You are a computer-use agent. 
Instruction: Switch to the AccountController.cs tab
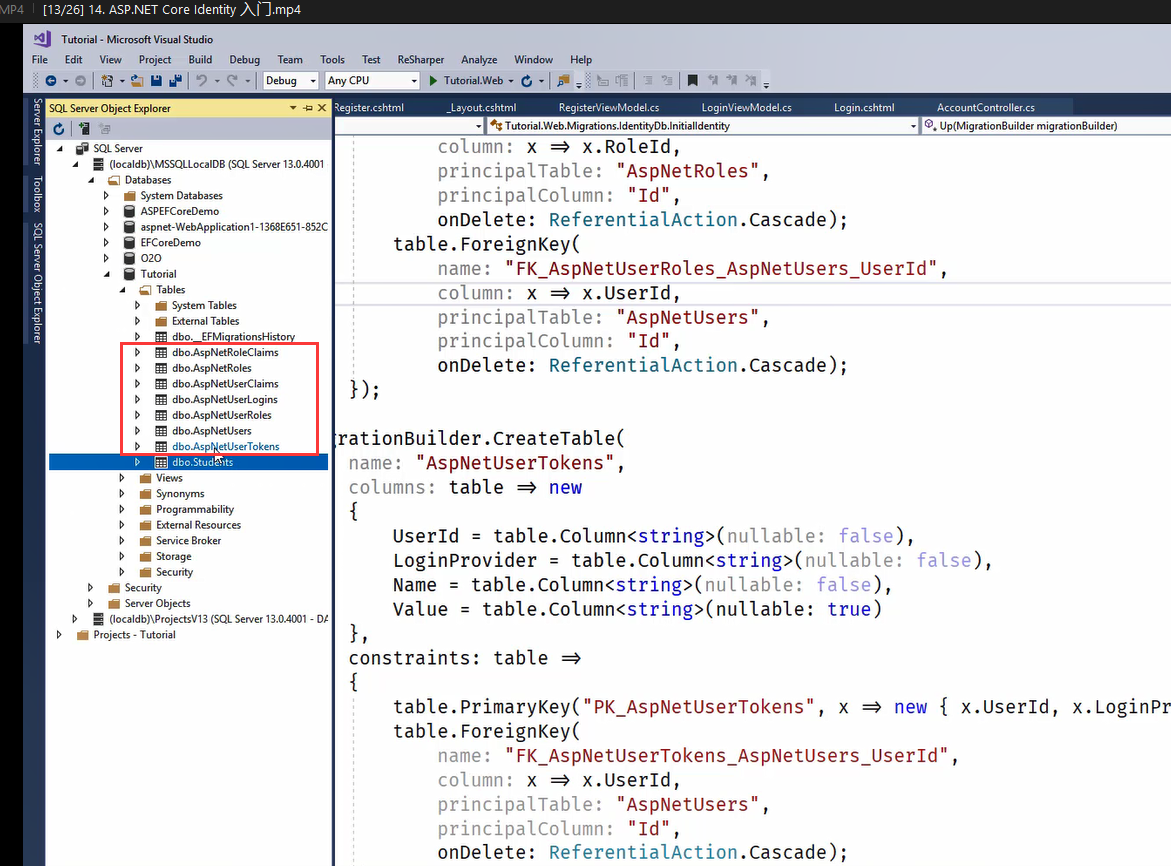pyautogui.click(x=985, y=107)
